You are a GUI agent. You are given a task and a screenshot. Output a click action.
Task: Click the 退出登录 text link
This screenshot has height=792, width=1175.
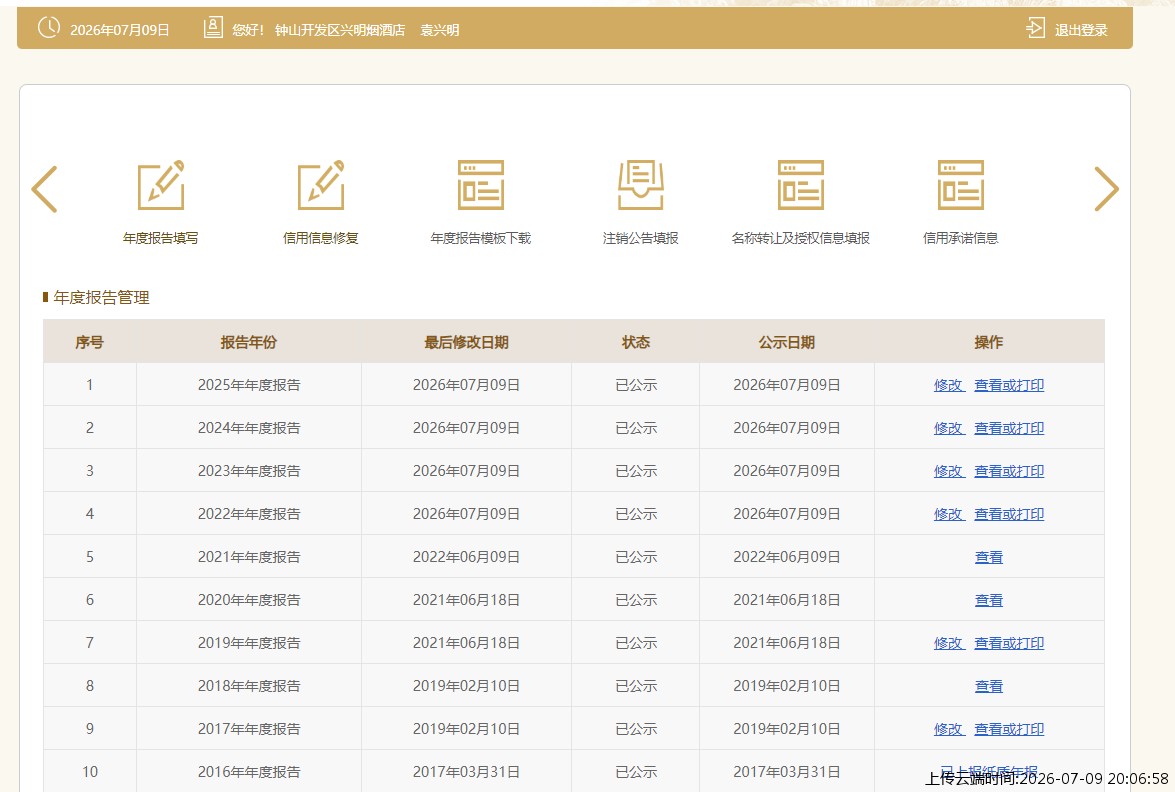(1081, 30)
